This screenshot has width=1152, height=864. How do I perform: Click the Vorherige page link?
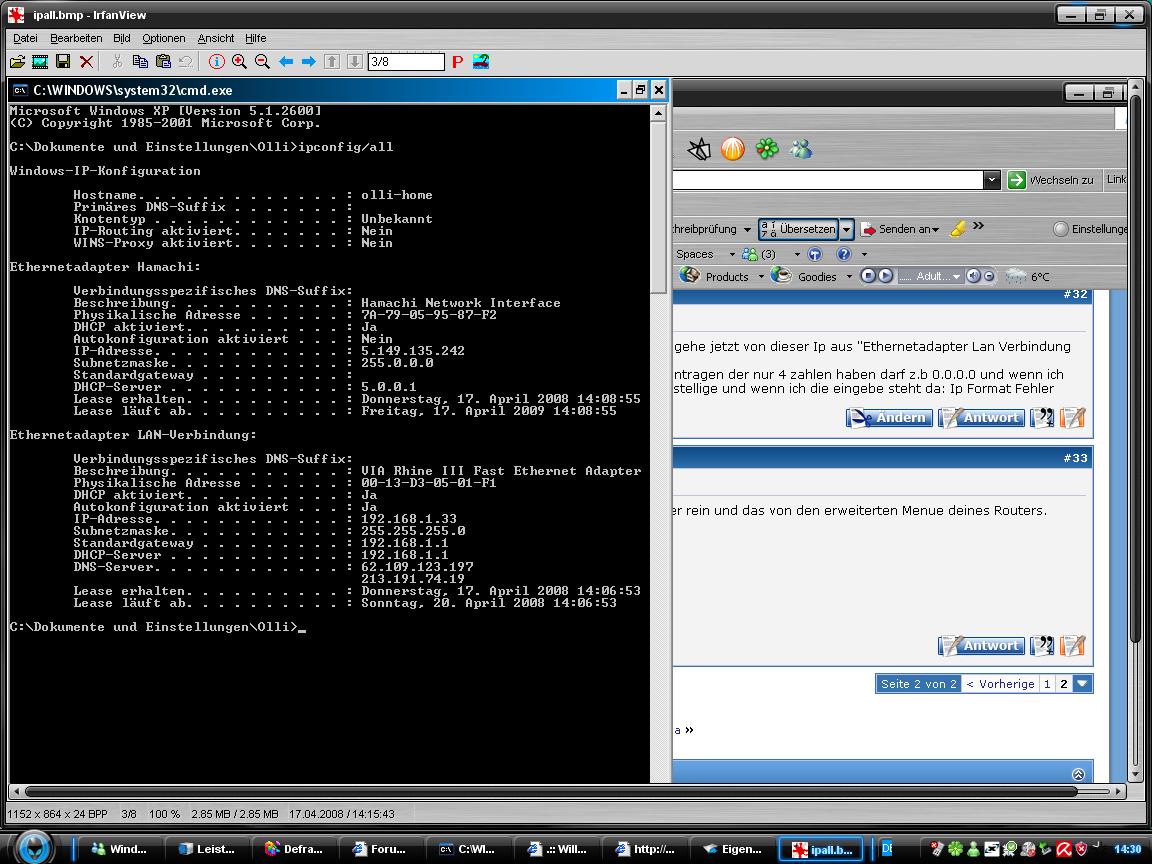pyautogui.click(x=1000, y=684)
